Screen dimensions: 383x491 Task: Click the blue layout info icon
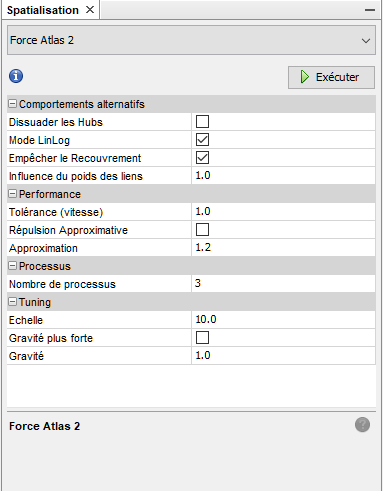(x=16, y=76)
